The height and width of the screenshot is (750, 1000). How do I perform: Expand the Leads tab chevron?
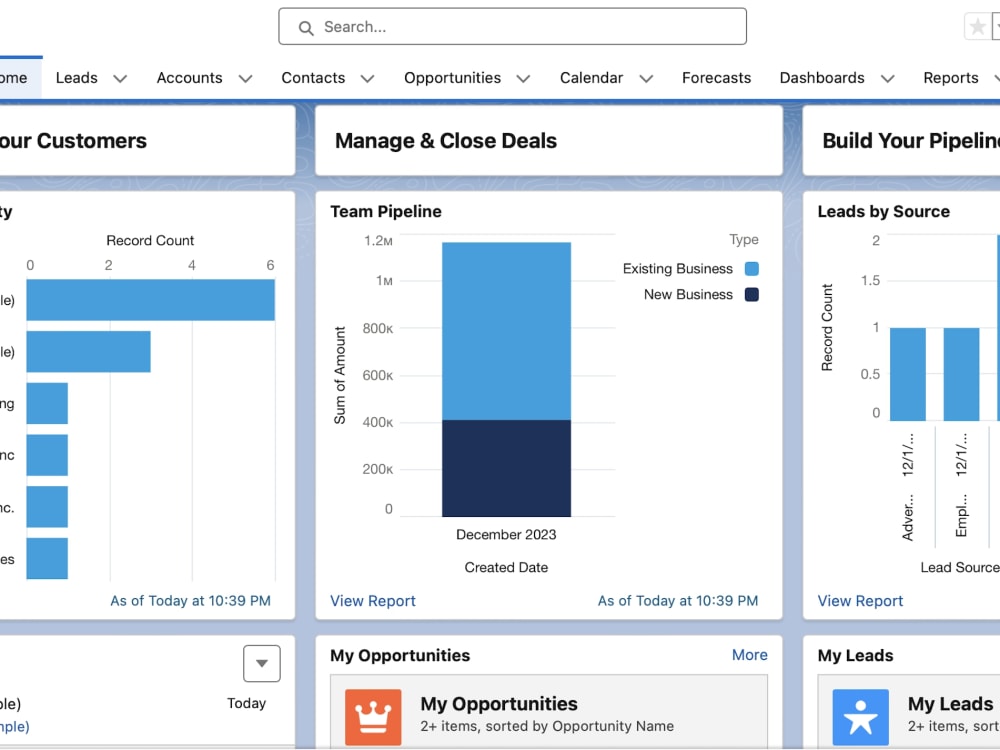(120, 78)
